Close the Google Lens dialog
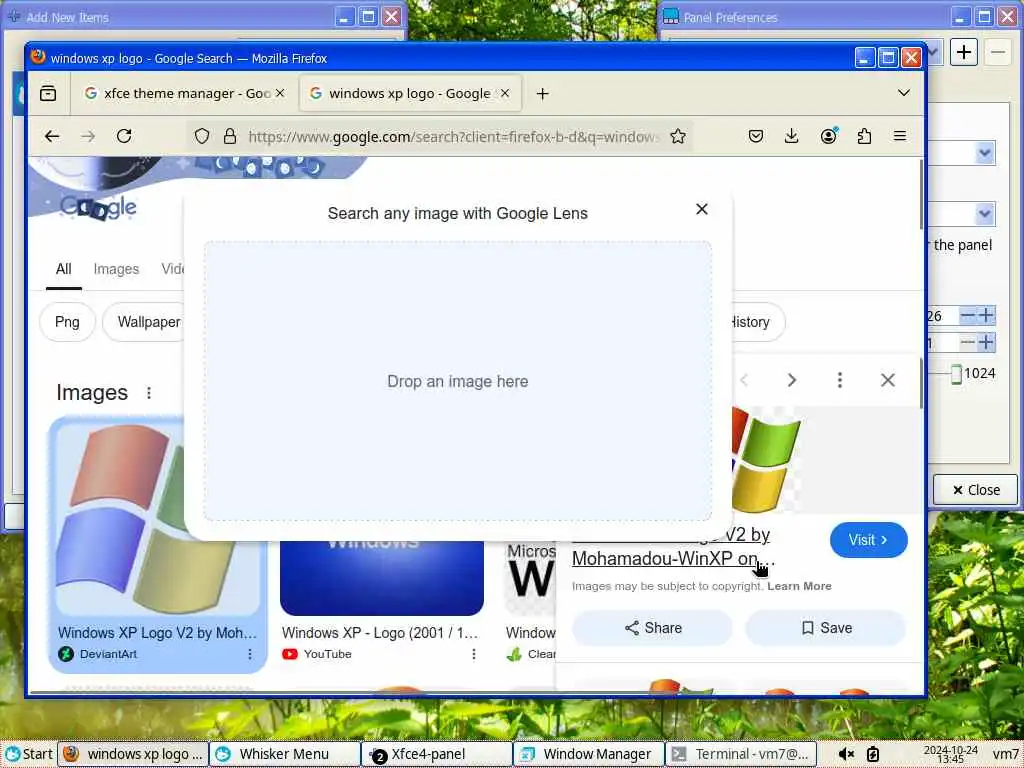 click(701, 209)
